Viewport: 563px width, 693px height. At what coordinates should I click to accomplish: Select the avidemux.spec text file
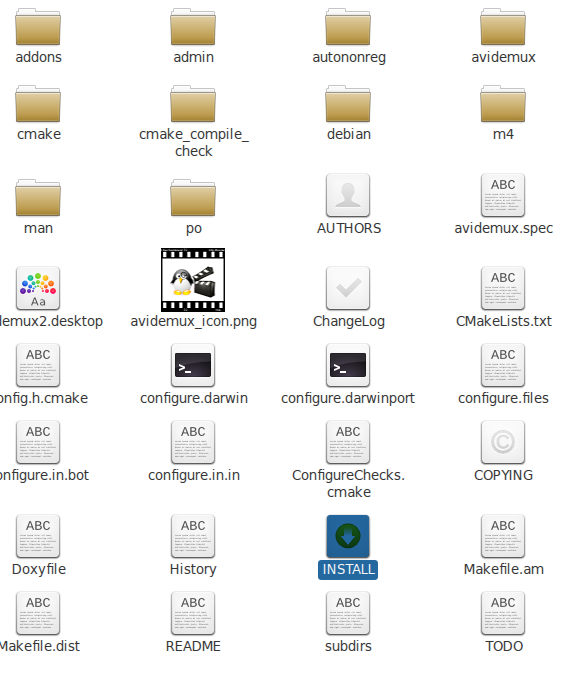(x=503, y=195)
